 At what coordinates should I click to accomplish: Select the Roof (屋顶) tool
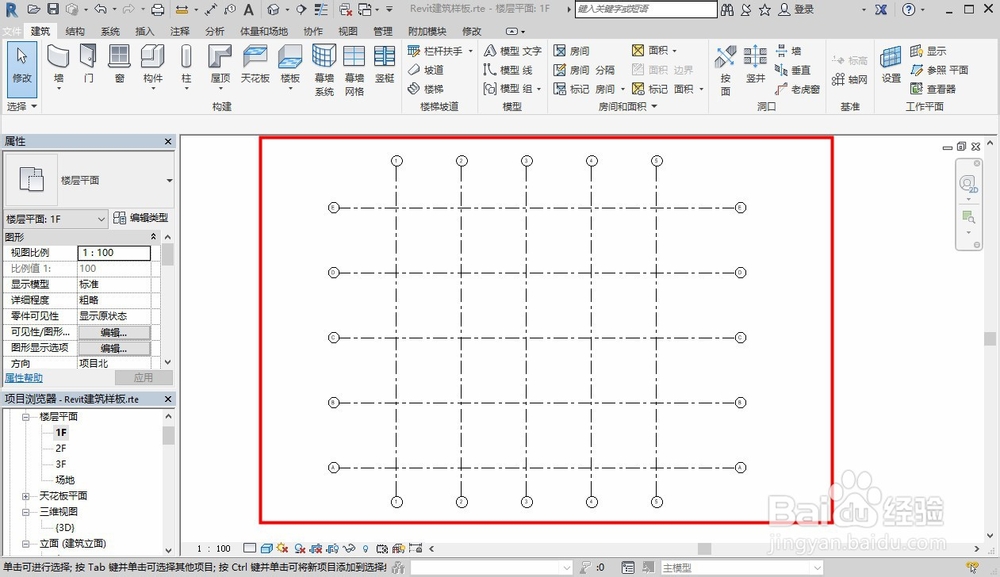coord(220,66)
